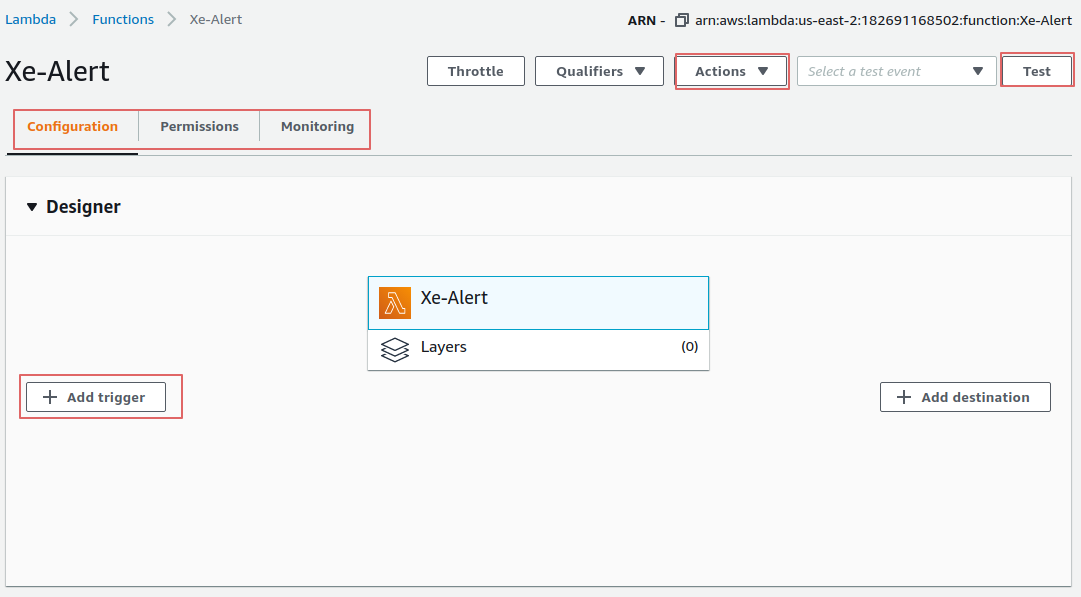
Task: Click the ARN text arn:aws:lambda:us-east-2
Action: (883, 20)
